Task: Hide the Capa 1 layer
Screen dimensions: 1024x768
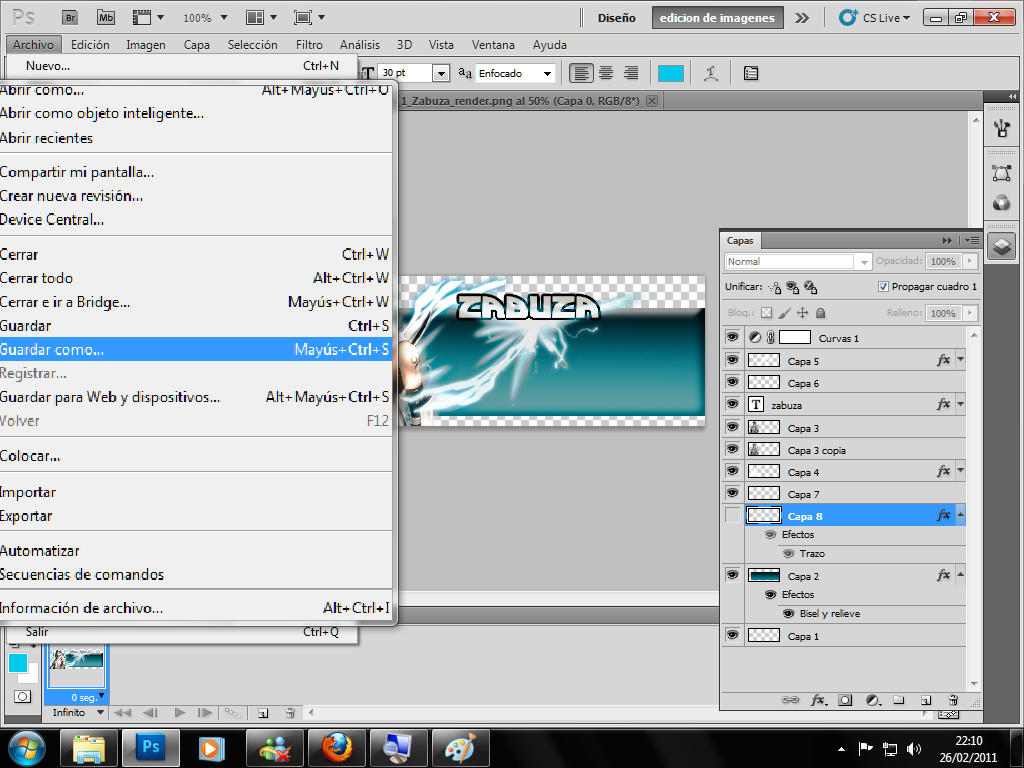Action: [x=733, y=635]
